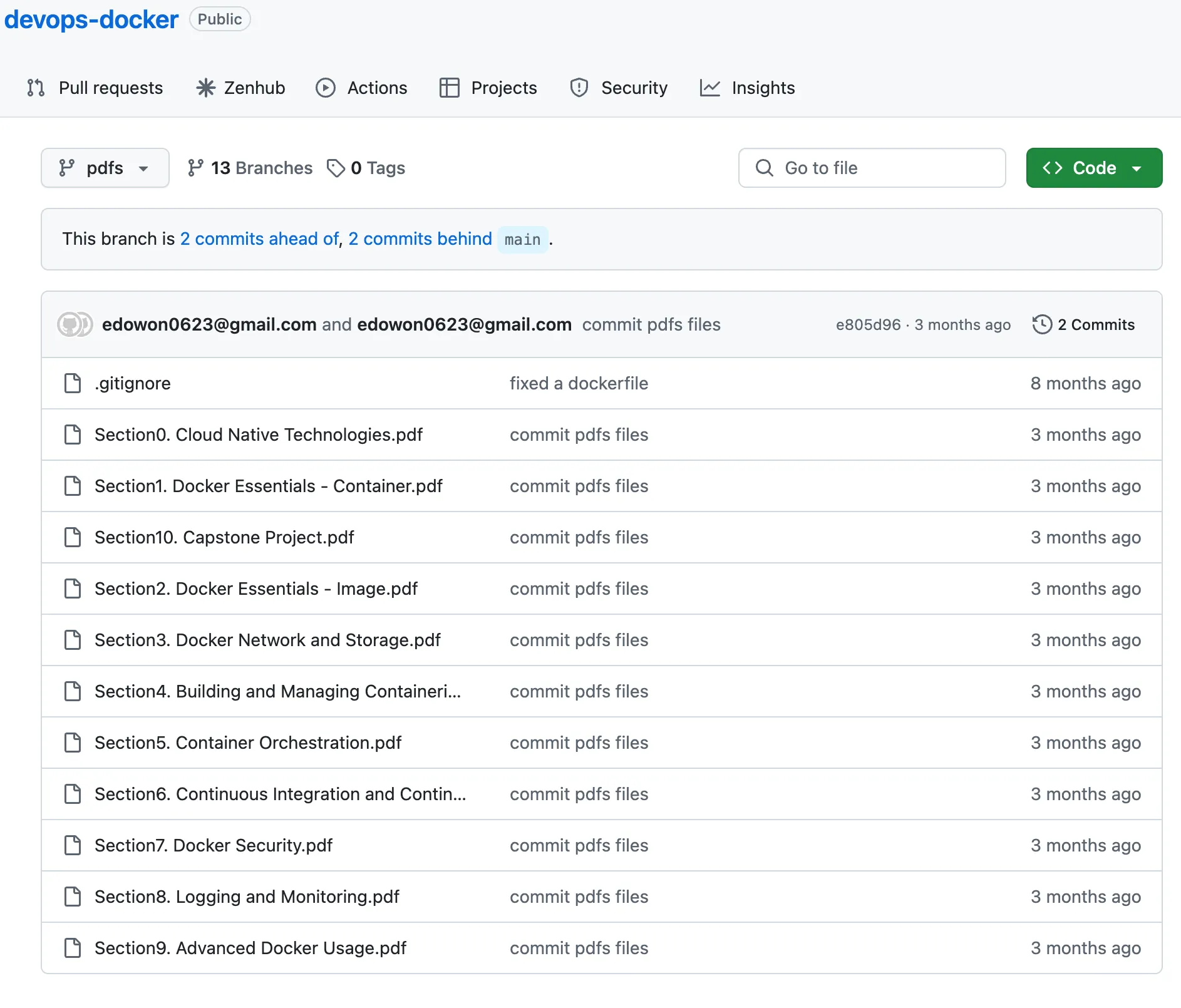Click file icon for Section4 Building and Managing
This screenshot has height=1008, width=1181.
73,691
